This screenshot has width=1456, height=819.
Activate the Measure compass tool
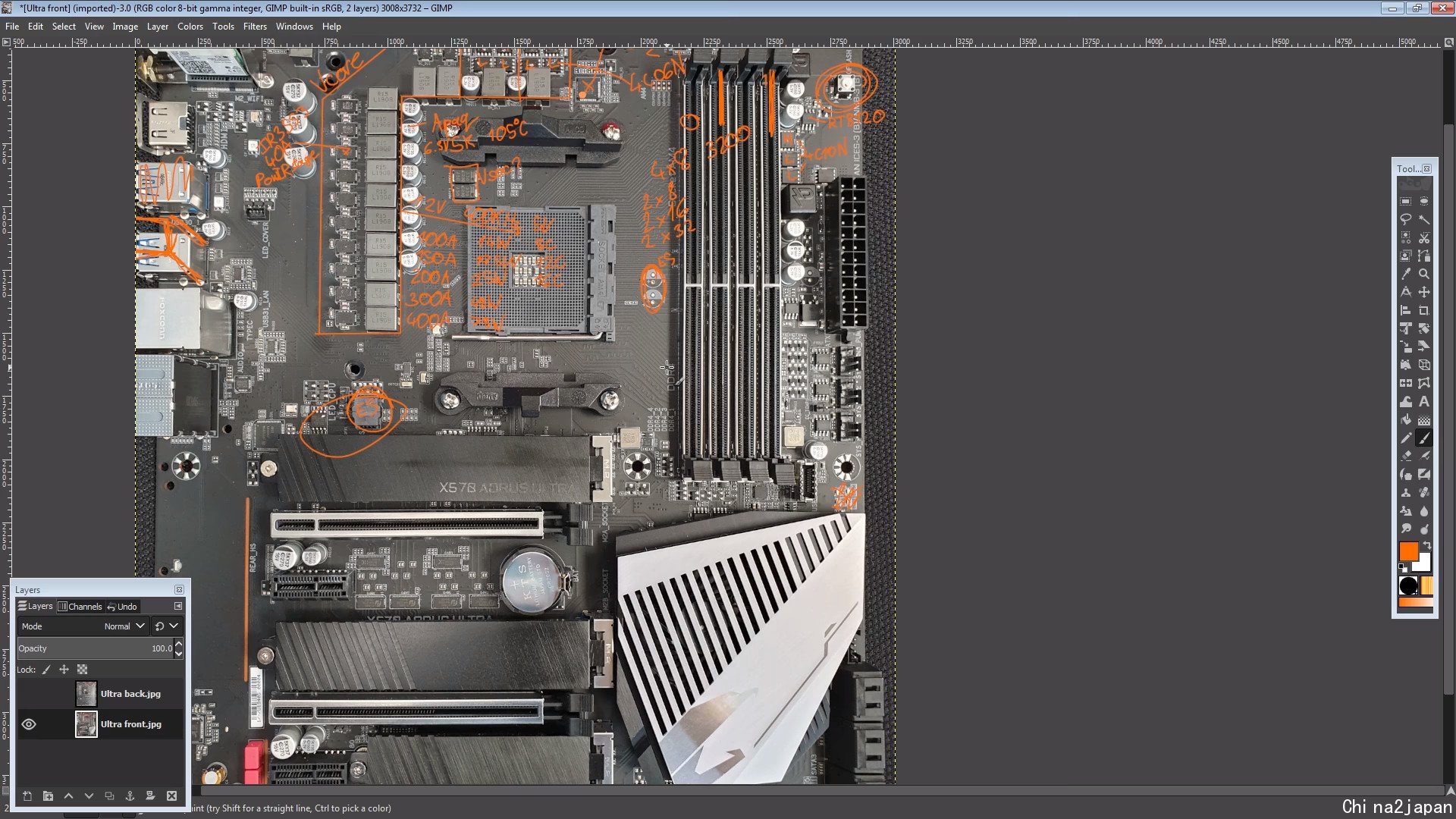click(x=1405, y=293)
